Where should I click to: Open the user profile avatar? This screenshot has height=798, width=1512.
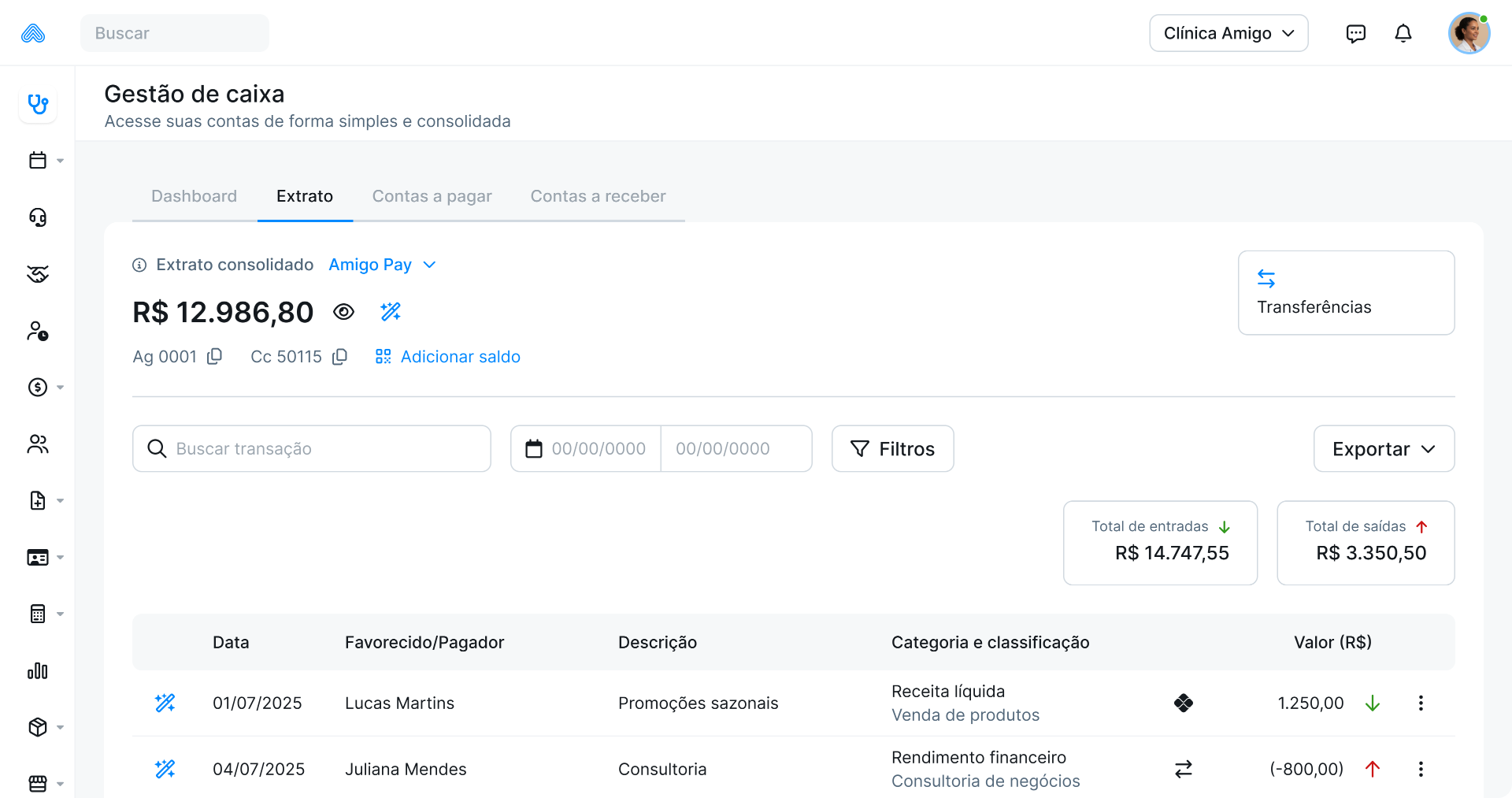click(1469, 33)
